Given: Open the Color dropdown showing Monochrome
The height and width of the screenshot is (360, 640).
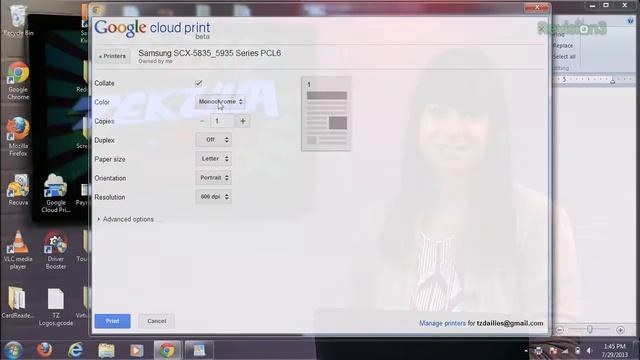Looking at the screenshot, I should click(220, 102).
